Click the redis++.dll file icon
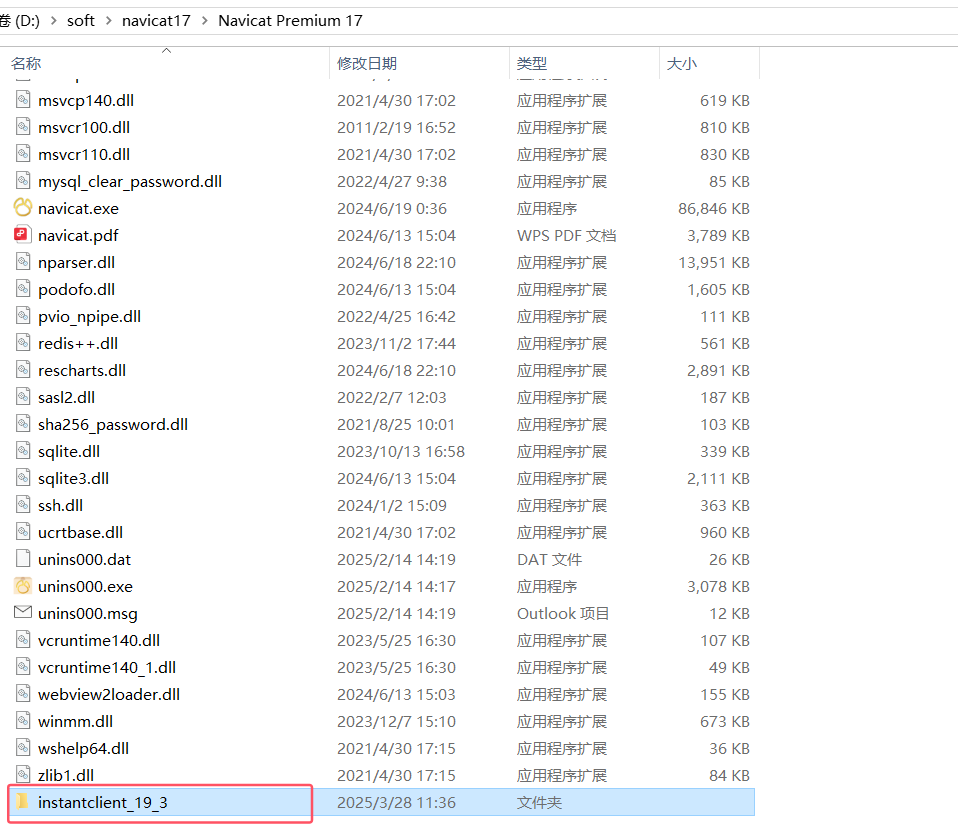The height and width of the screenshot is (834, 958). [23, 343]
